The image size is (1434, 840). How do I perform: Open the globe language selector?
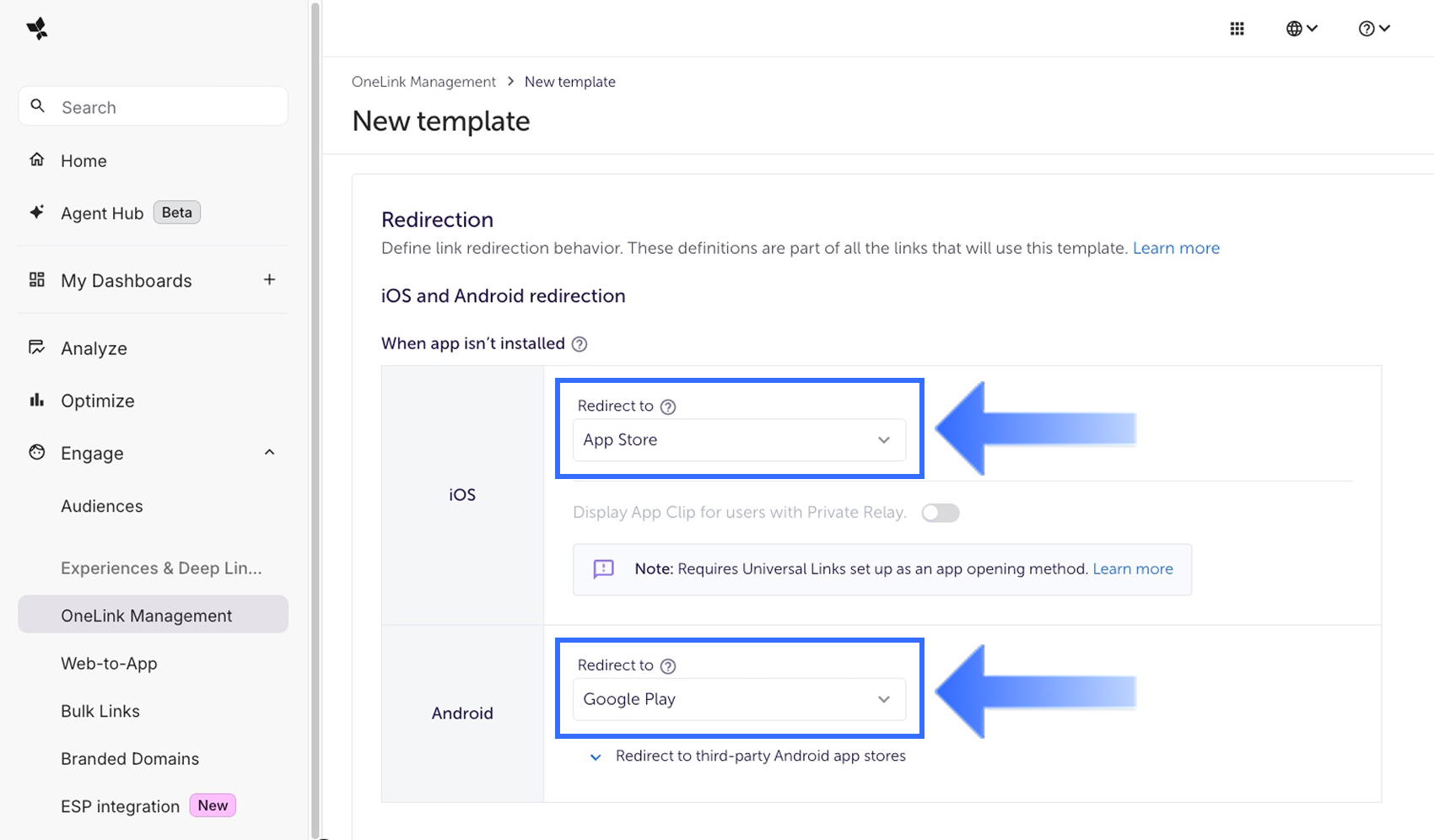pyautogui.click(x=1301, y=29)
